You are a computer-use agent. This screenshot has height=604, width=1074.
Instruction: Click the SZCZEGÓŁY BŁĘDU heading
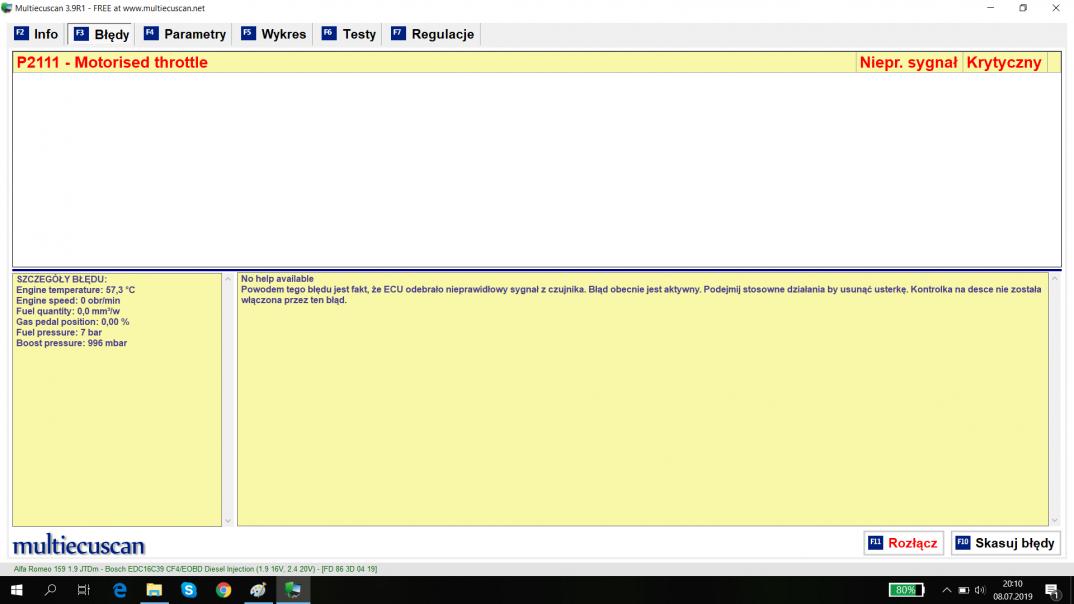62,279
